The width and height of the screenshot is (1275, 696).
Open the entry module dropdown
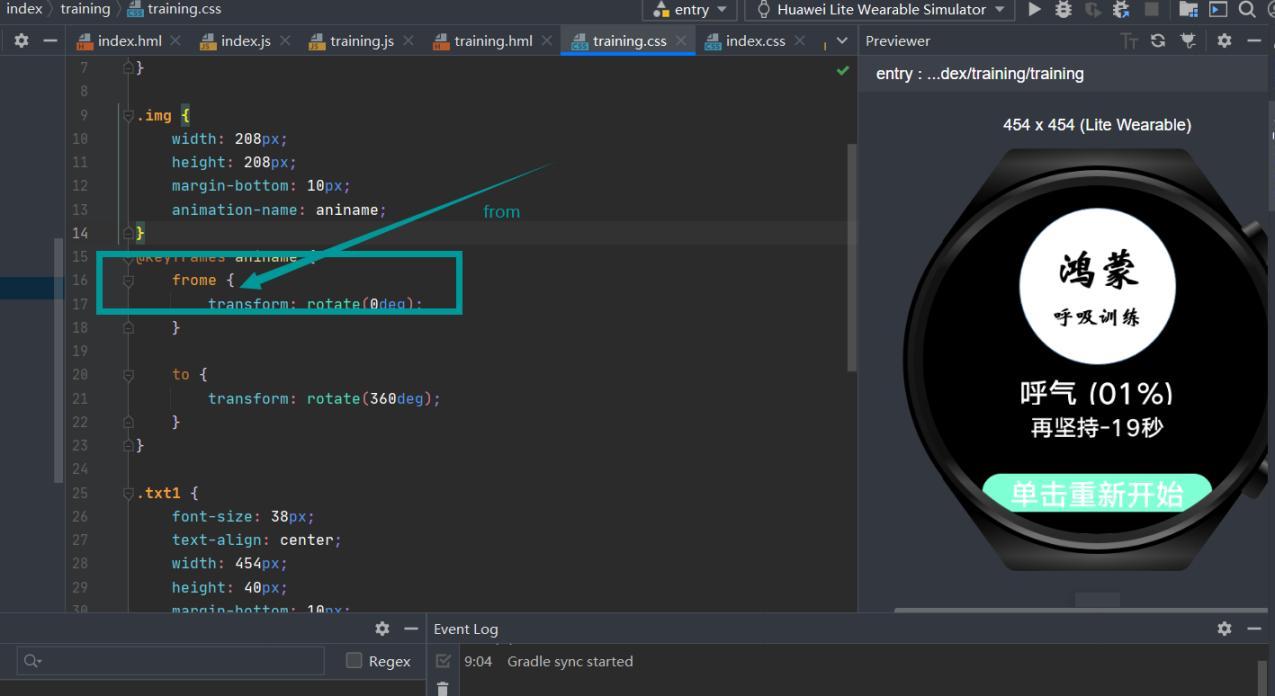690,10
